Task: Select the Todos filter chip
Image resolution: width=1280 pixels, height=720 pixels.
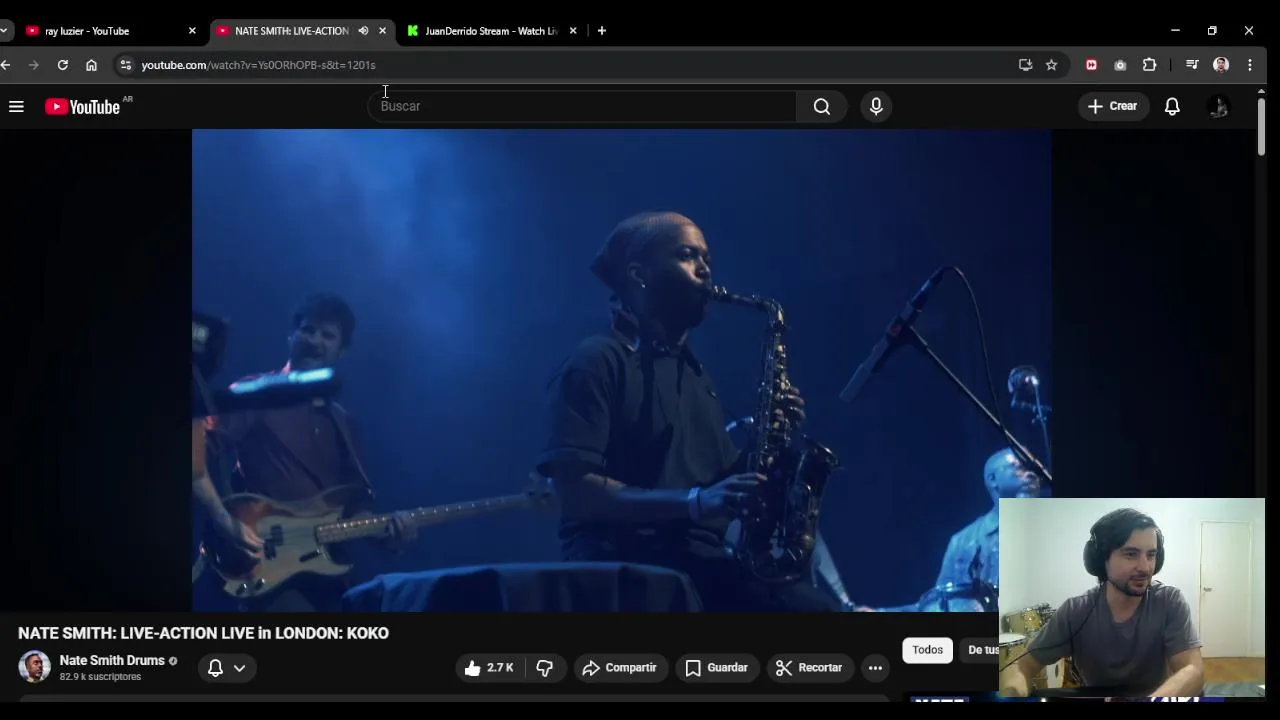Action: click(927, 650)
